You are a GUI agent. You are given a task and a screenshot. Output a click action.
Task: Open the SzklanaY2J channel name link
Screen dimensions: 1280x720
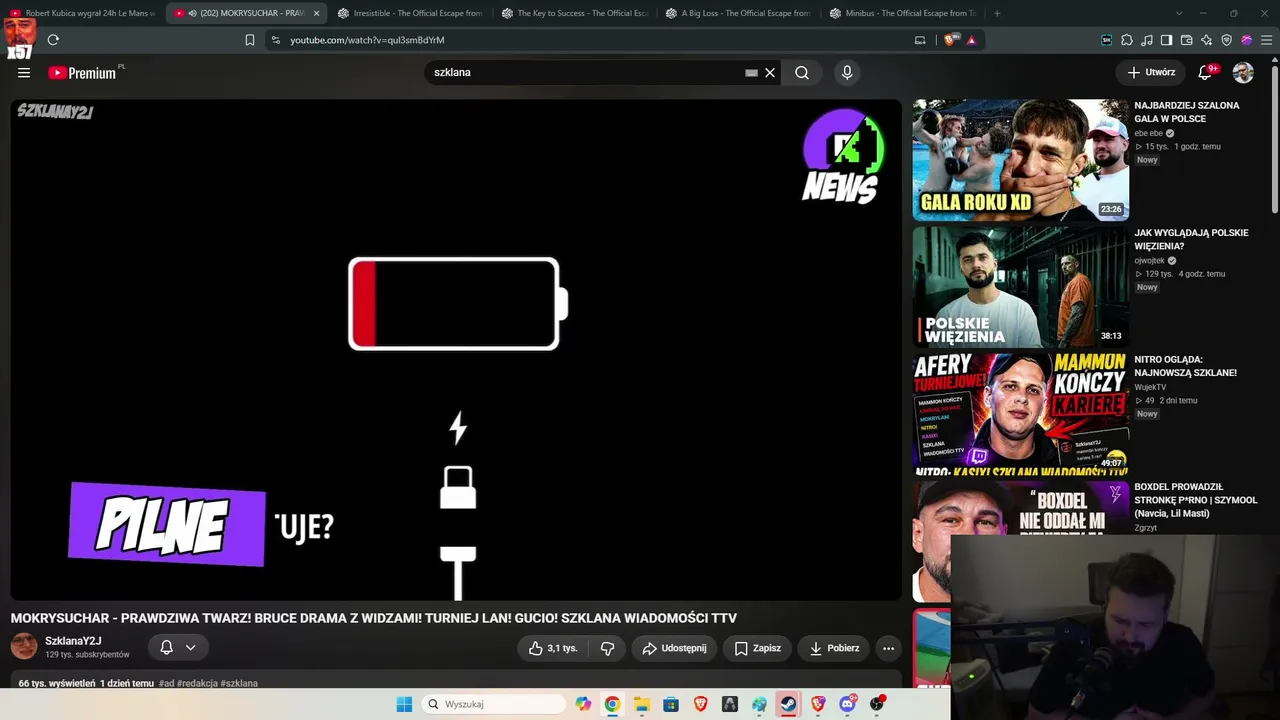pos(73,641)
